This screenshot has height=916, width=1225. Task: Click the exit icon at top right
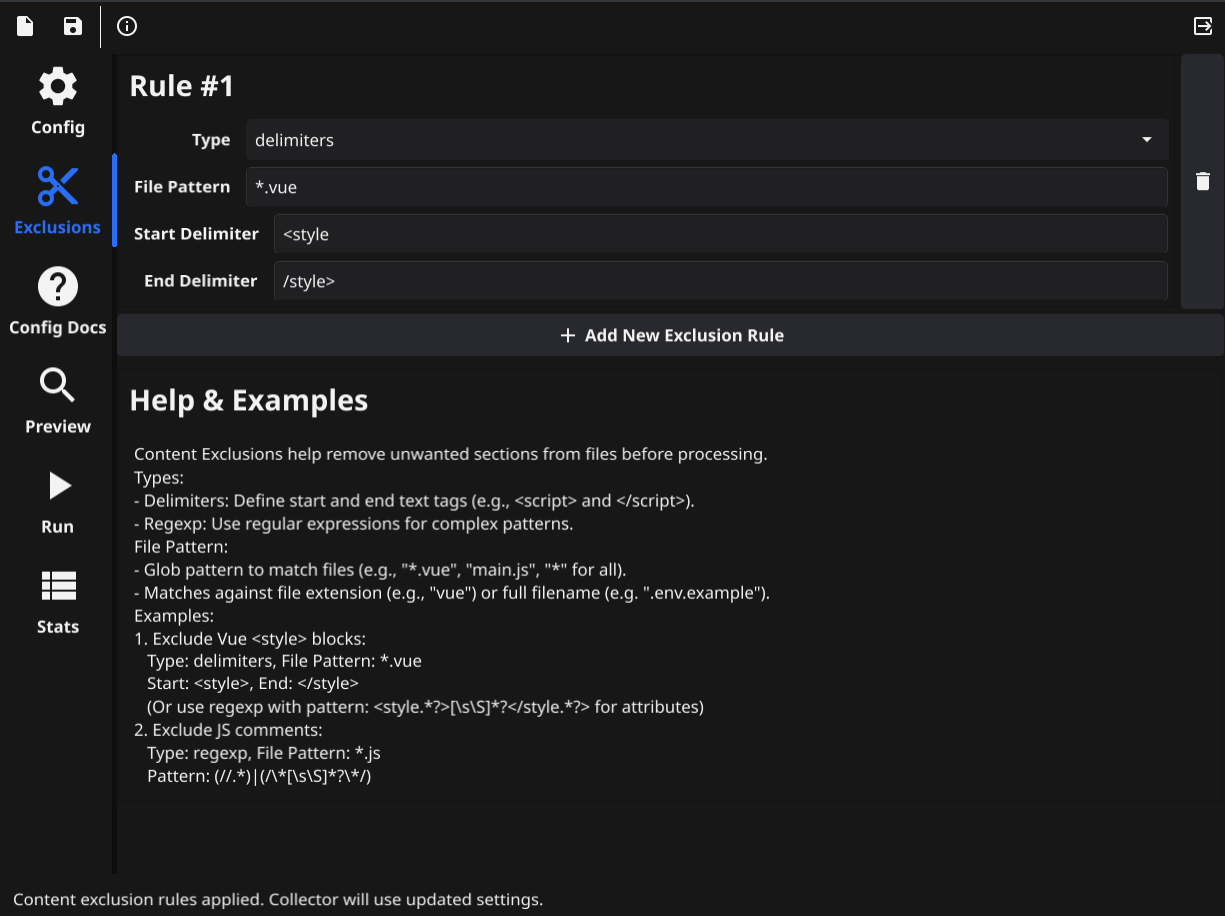pyautogui.click(x=1203, y=26)
